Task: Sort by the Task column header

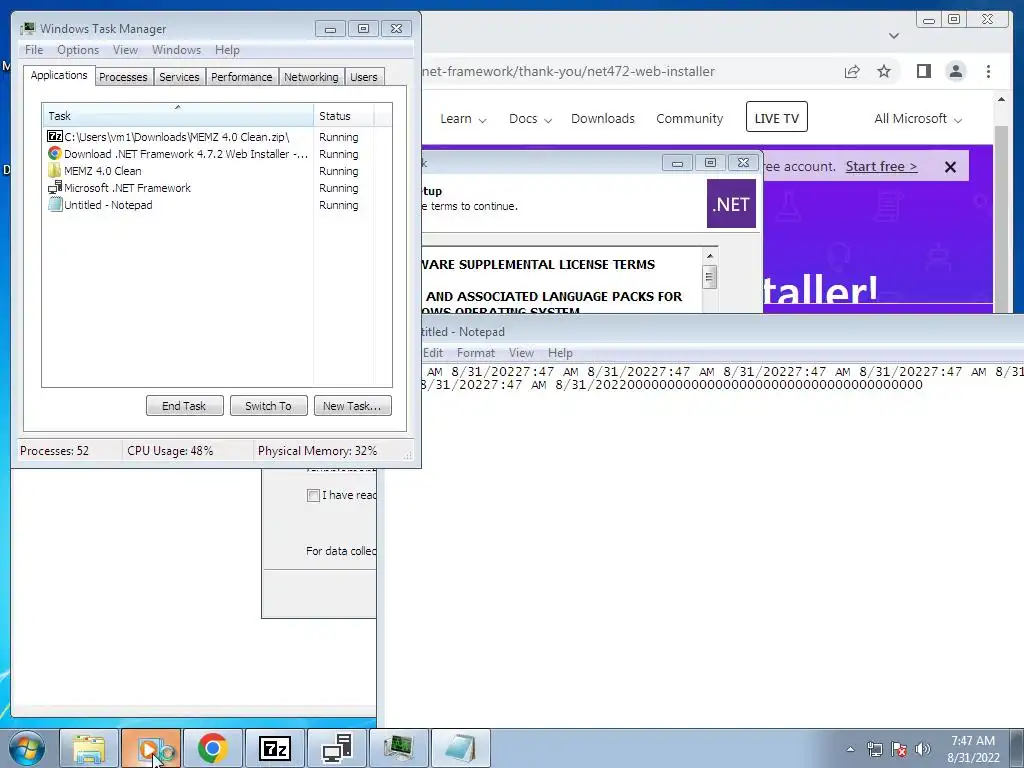Action: tap(178, 116)
